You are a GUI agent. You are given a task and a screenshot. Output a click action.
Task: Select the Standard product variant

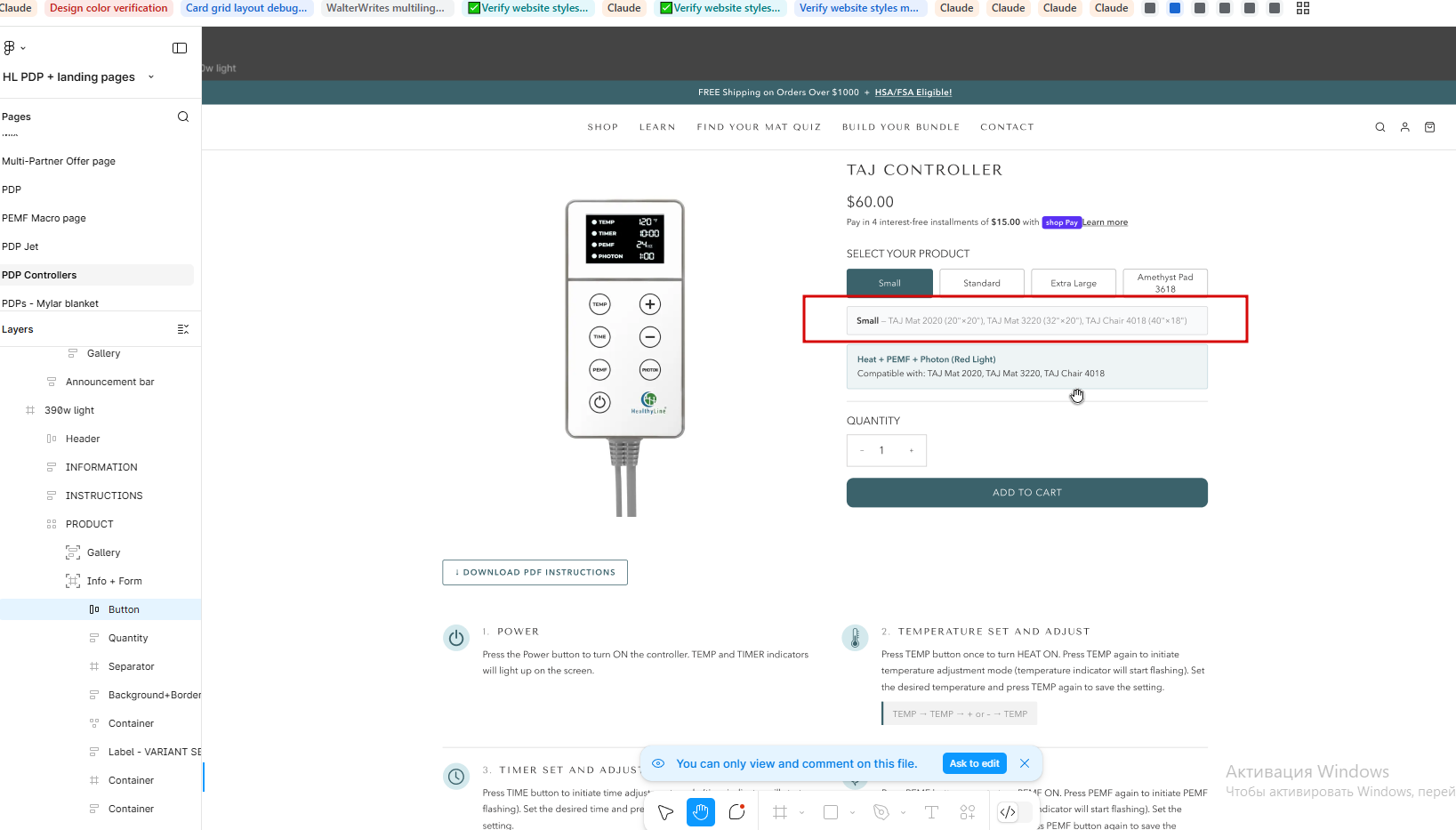tap(982, 283)
